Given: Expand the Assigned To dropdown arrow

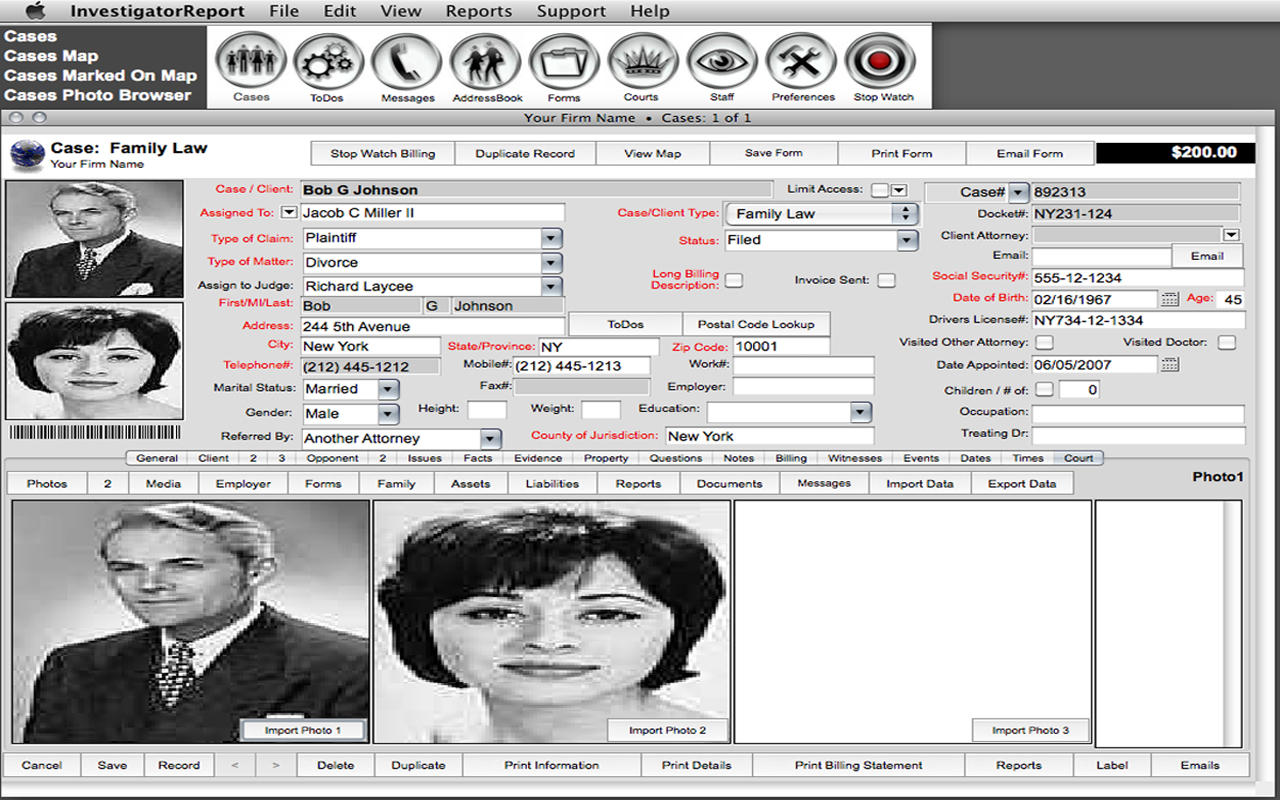Looking at the screenshot, I should pos(289,212).
